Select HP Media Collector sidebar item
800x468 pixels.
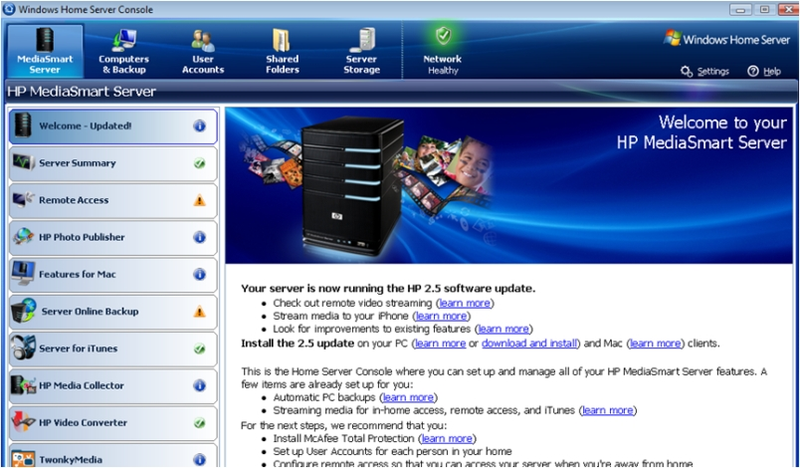click(x=113, y=386)
